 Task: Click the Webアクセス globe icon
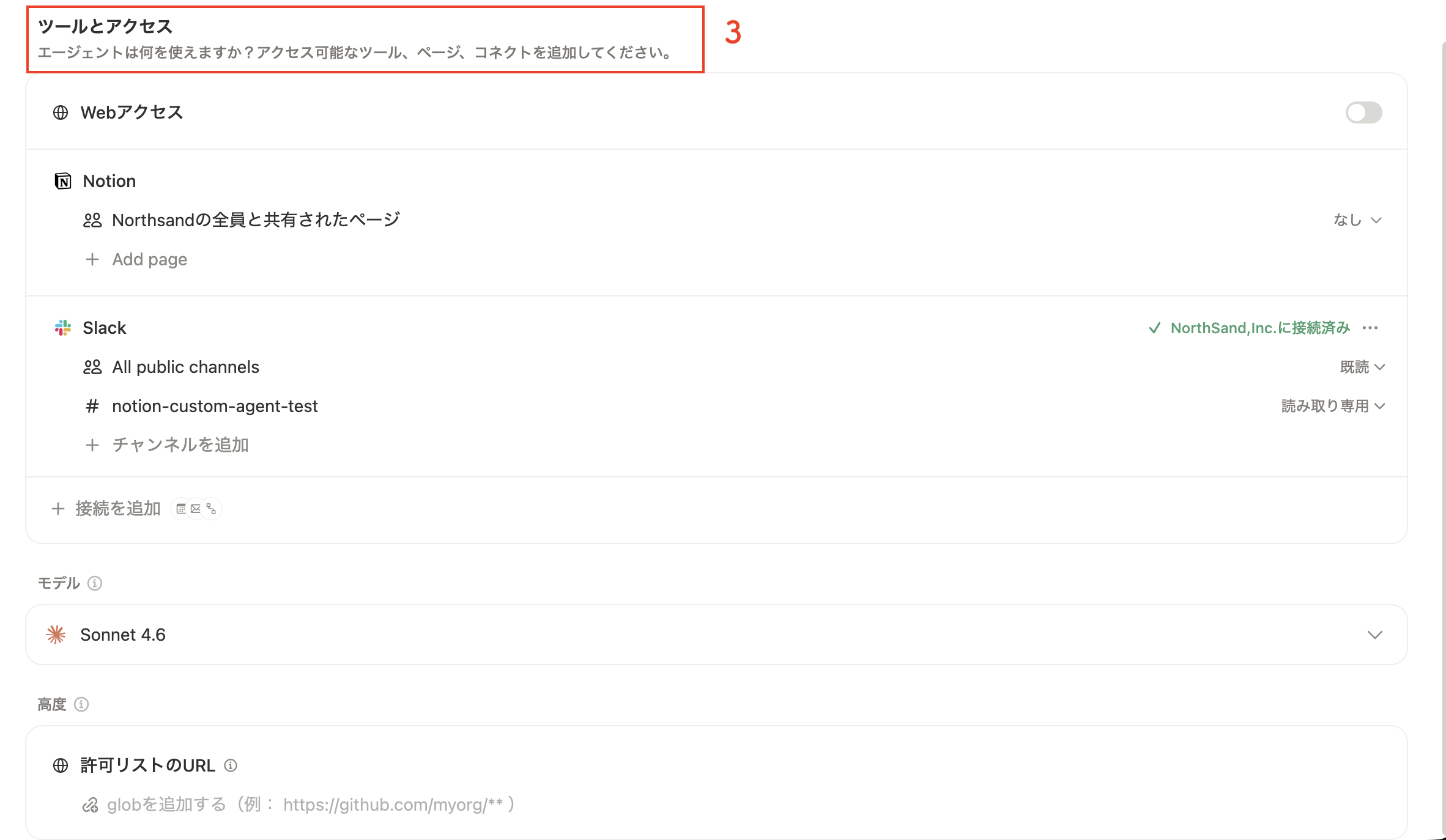(61, 112)
